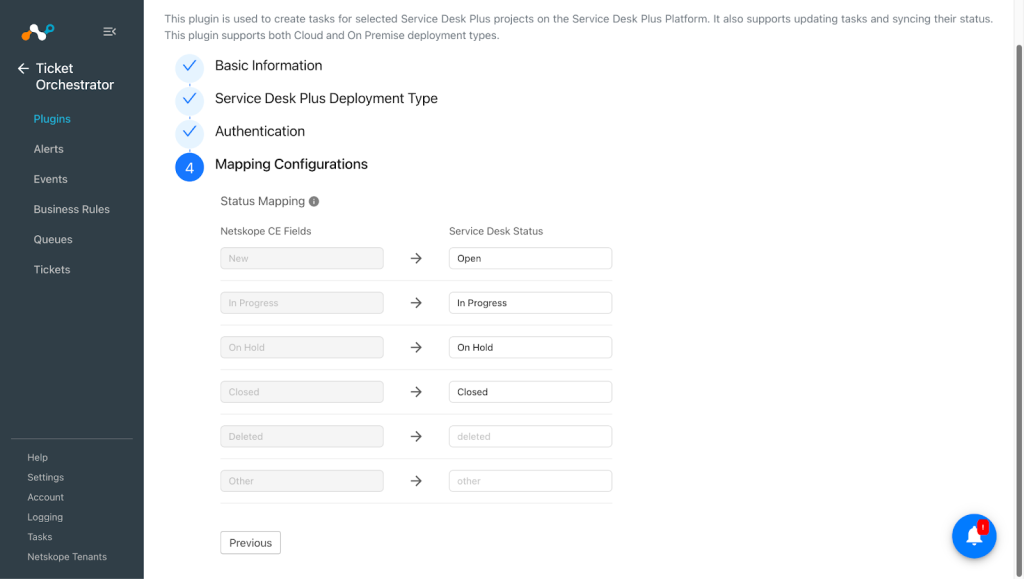Click the Status Mapping heading
The height and width of the screenshot is (579, 1024).
263,201
